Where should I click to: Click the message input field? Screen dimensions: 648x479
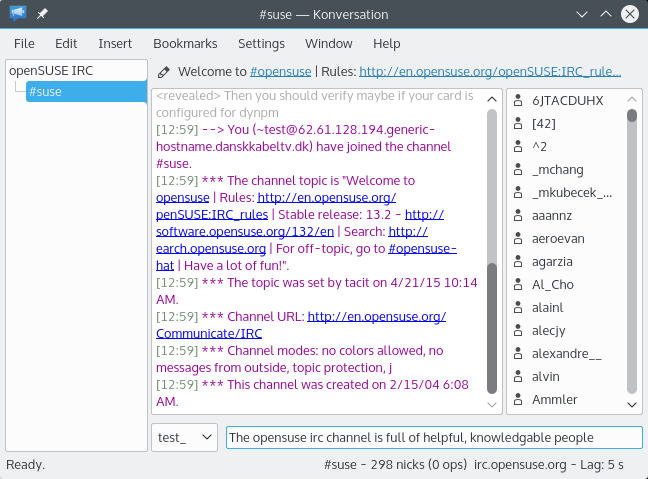pos(433,437)
